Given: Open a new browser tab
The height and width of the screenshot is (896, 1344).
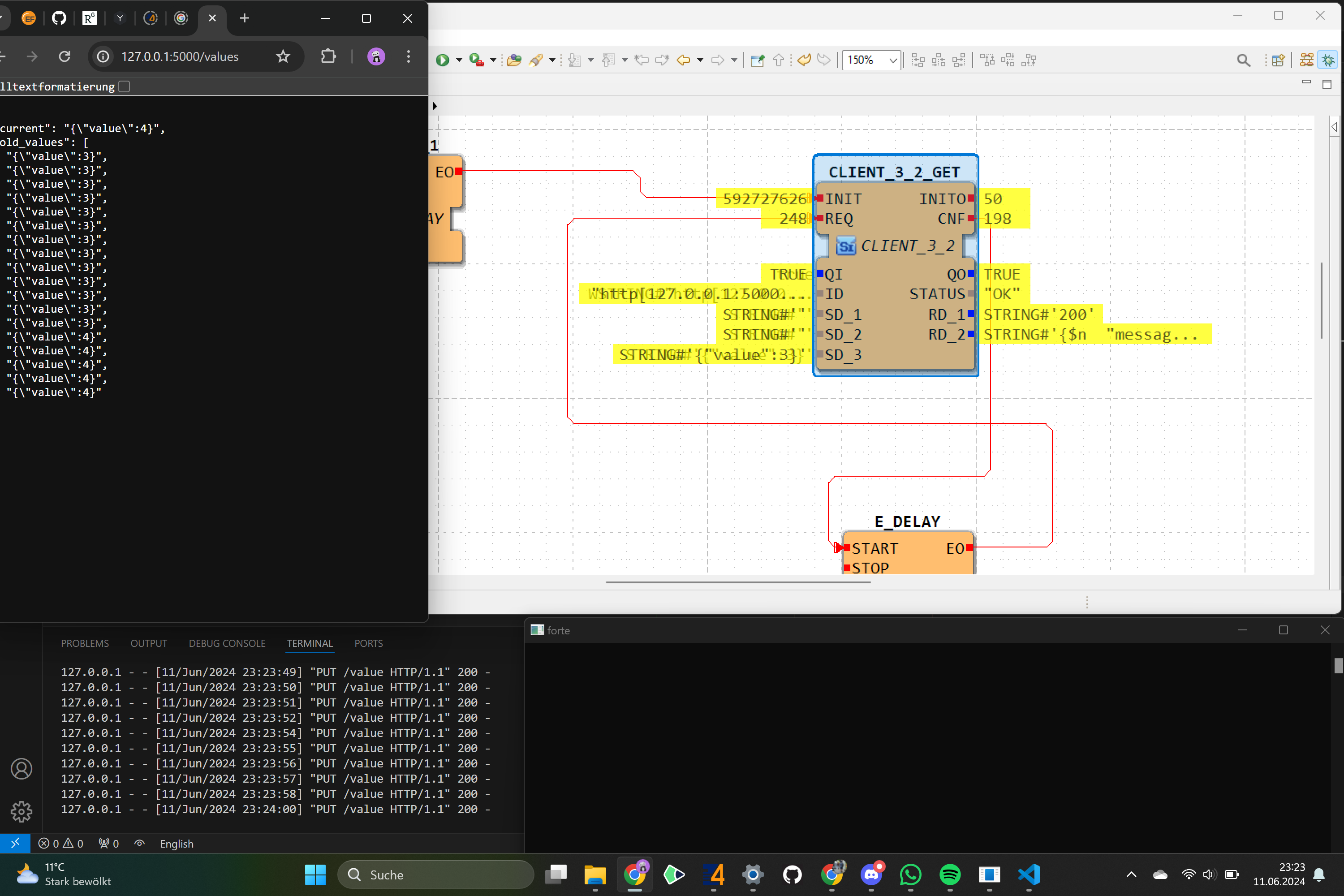Looking at the screenshot, I should pos(245,18).
